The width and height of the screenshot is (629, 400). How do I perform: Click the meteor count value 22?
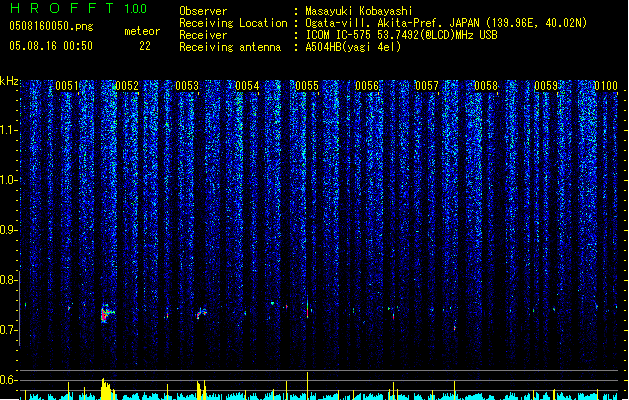point(145,46)
